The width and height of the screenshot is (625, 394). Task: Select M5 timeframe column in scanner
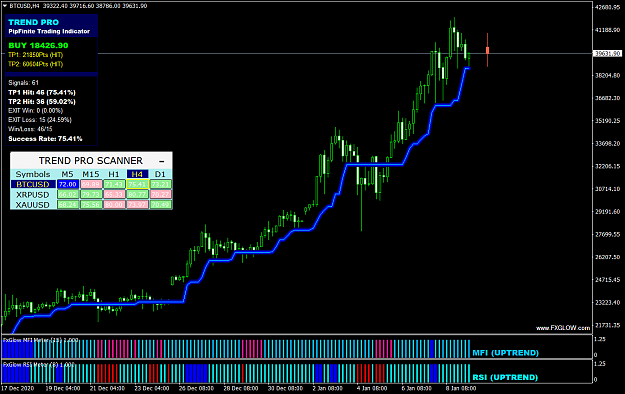pos(67,174)
